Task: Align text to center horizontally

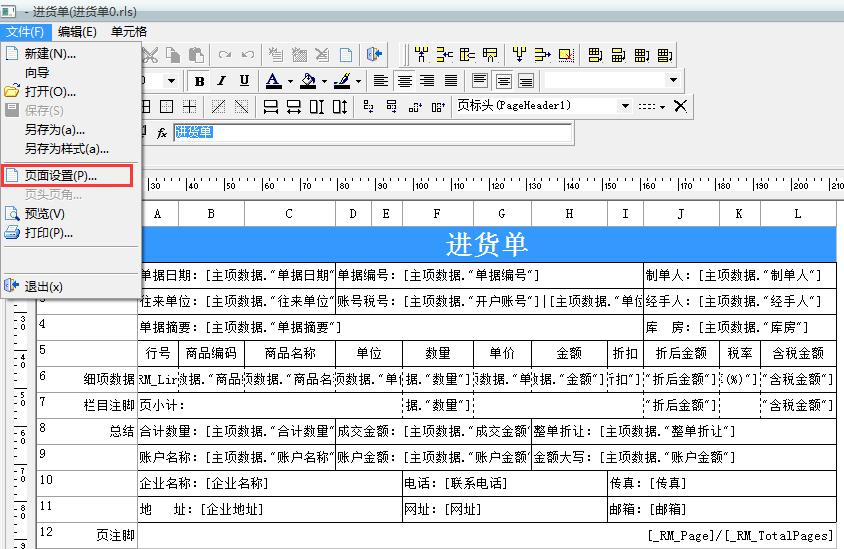Action: [405, 81]
